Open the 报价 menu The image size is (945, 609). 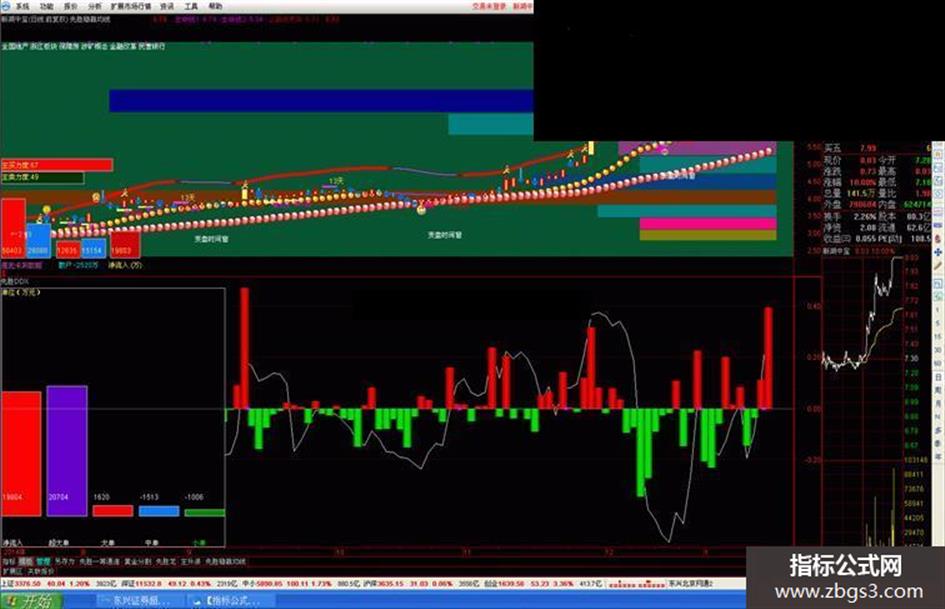click(x=71, y=6)
